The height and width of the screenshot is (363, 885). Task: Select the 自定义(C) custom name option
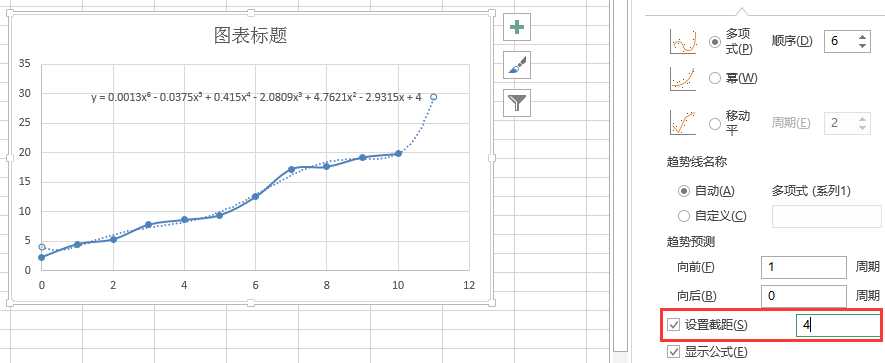pos(684,216)
